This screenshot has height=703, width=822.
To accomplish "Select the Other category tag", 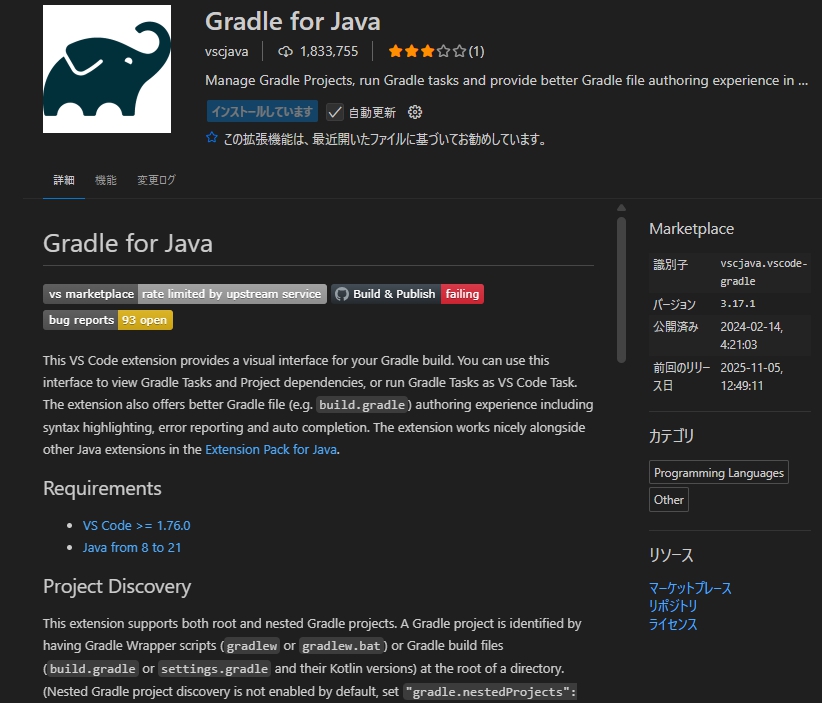I will [669, 500].
